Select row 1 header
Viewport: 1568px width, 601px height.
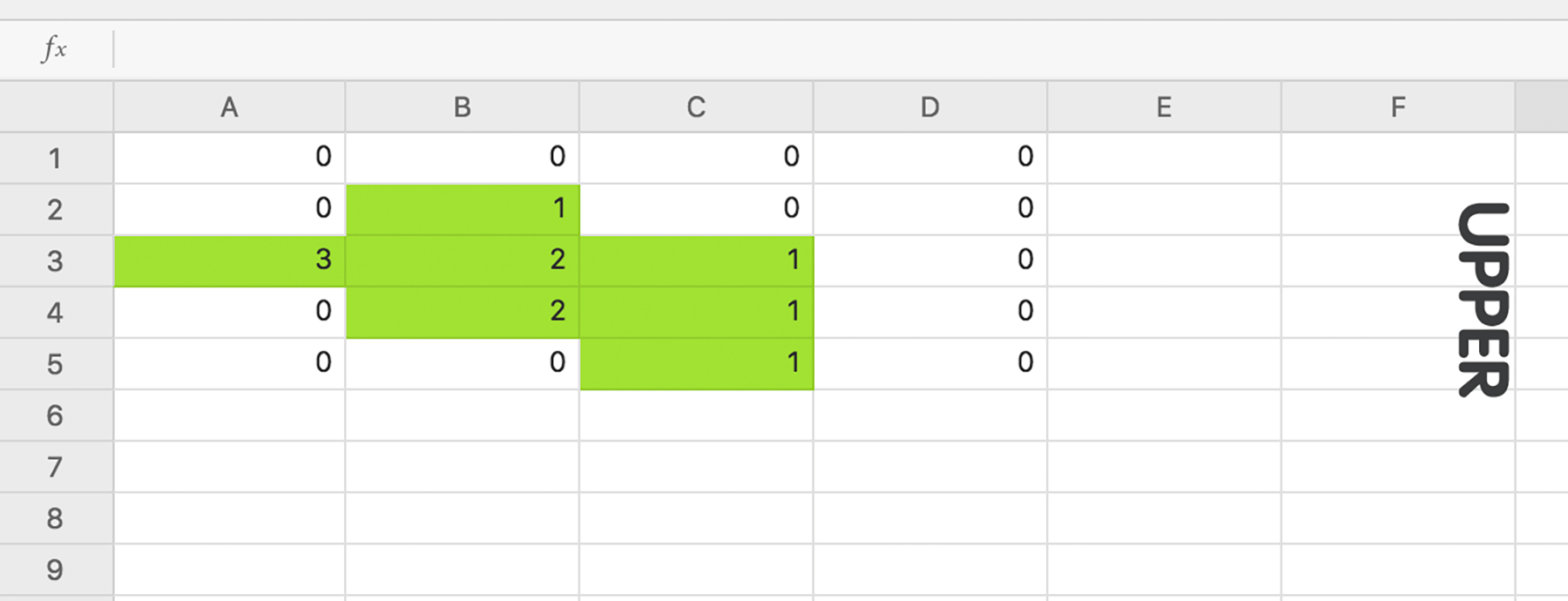[56, 159]
